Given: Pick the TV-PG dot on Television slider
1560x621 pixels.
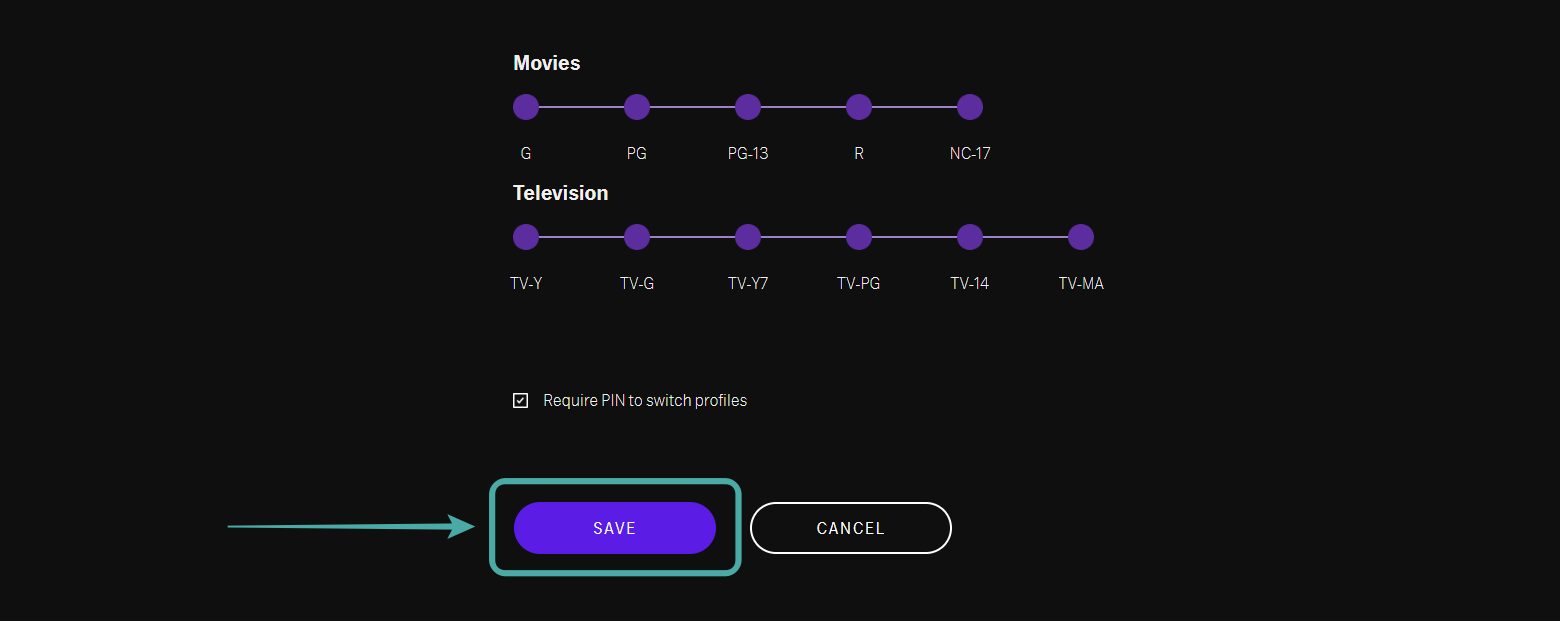Looking at the screenshot, I should [x=859, y=237].
